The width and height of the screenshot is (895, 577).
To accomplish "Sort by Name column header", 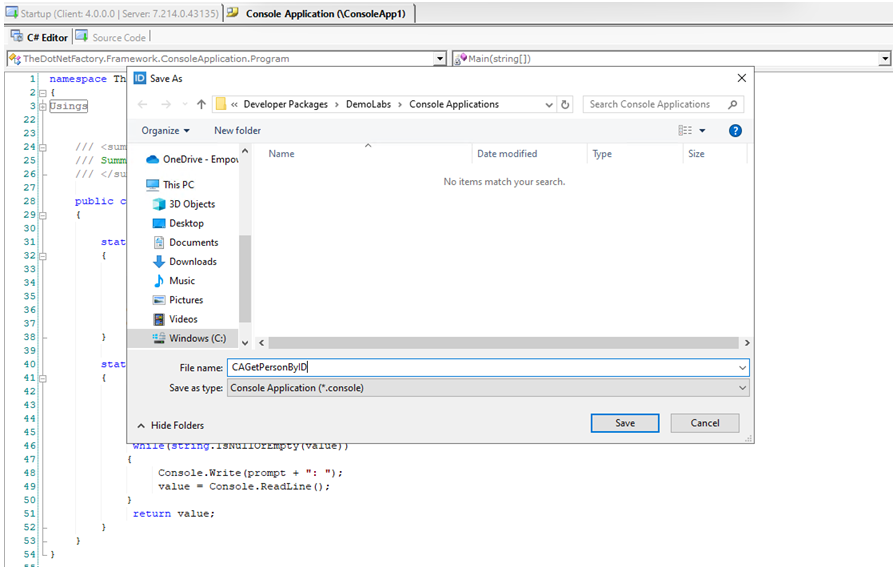I will click(281, 154).
